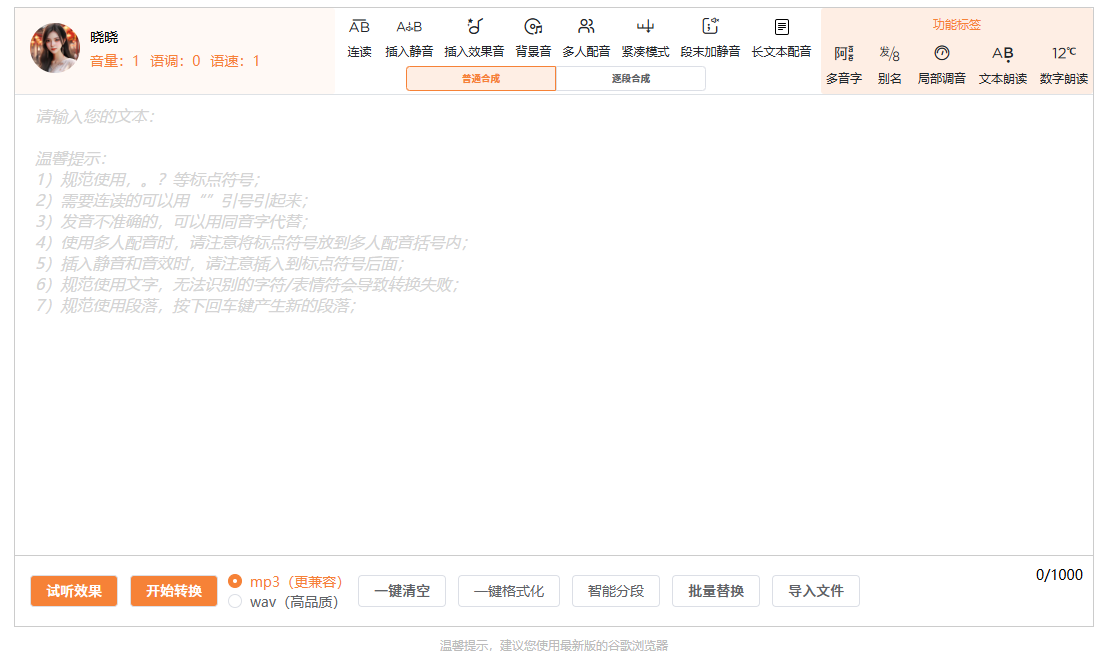Viewport: 1115px width, 669px height.
Task: Enable 紧凑模式 compact mode
Action: (x=644, y=40)
